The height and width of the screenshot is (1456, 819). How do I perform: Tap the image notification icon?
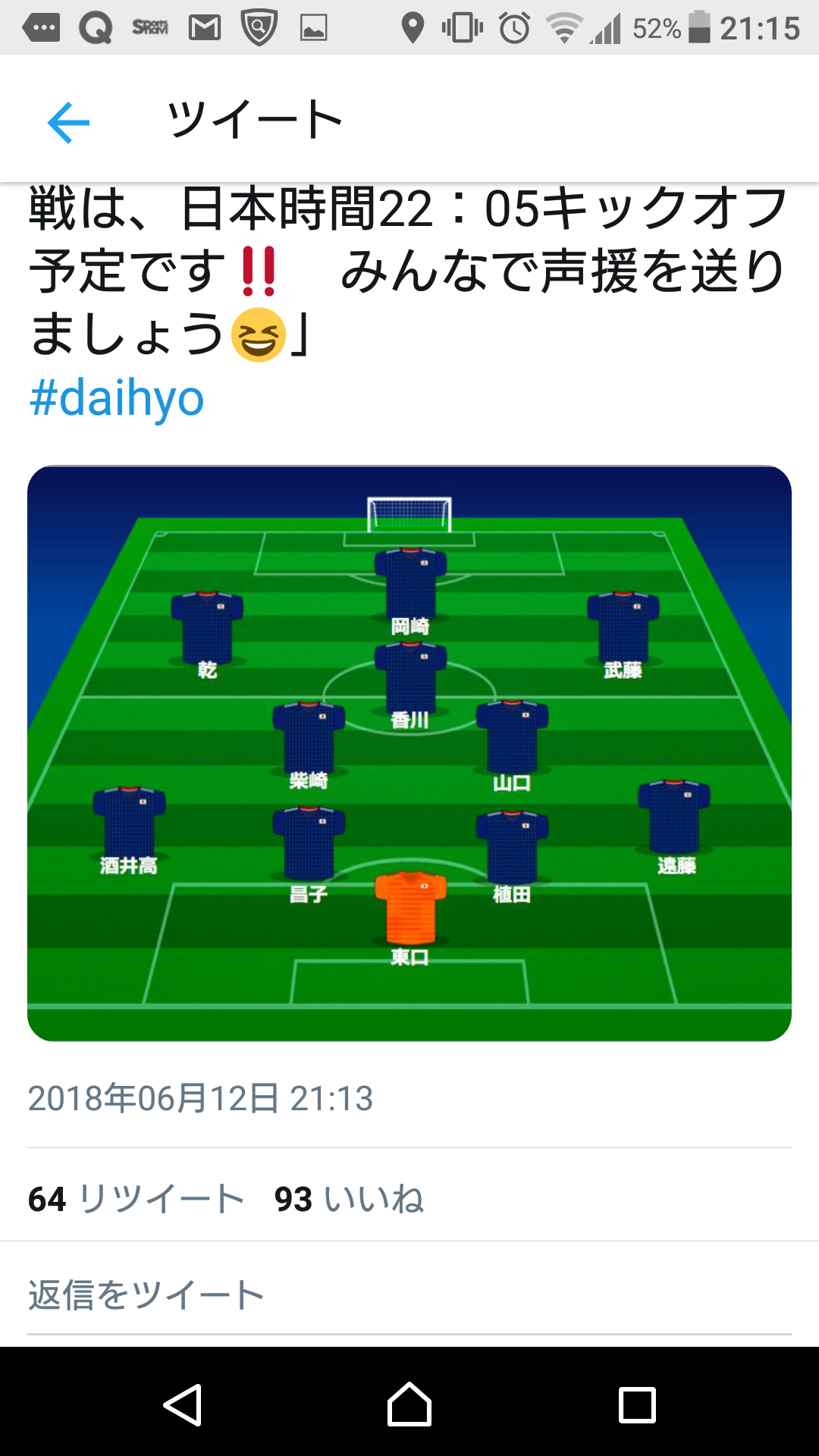pos(313,29)
